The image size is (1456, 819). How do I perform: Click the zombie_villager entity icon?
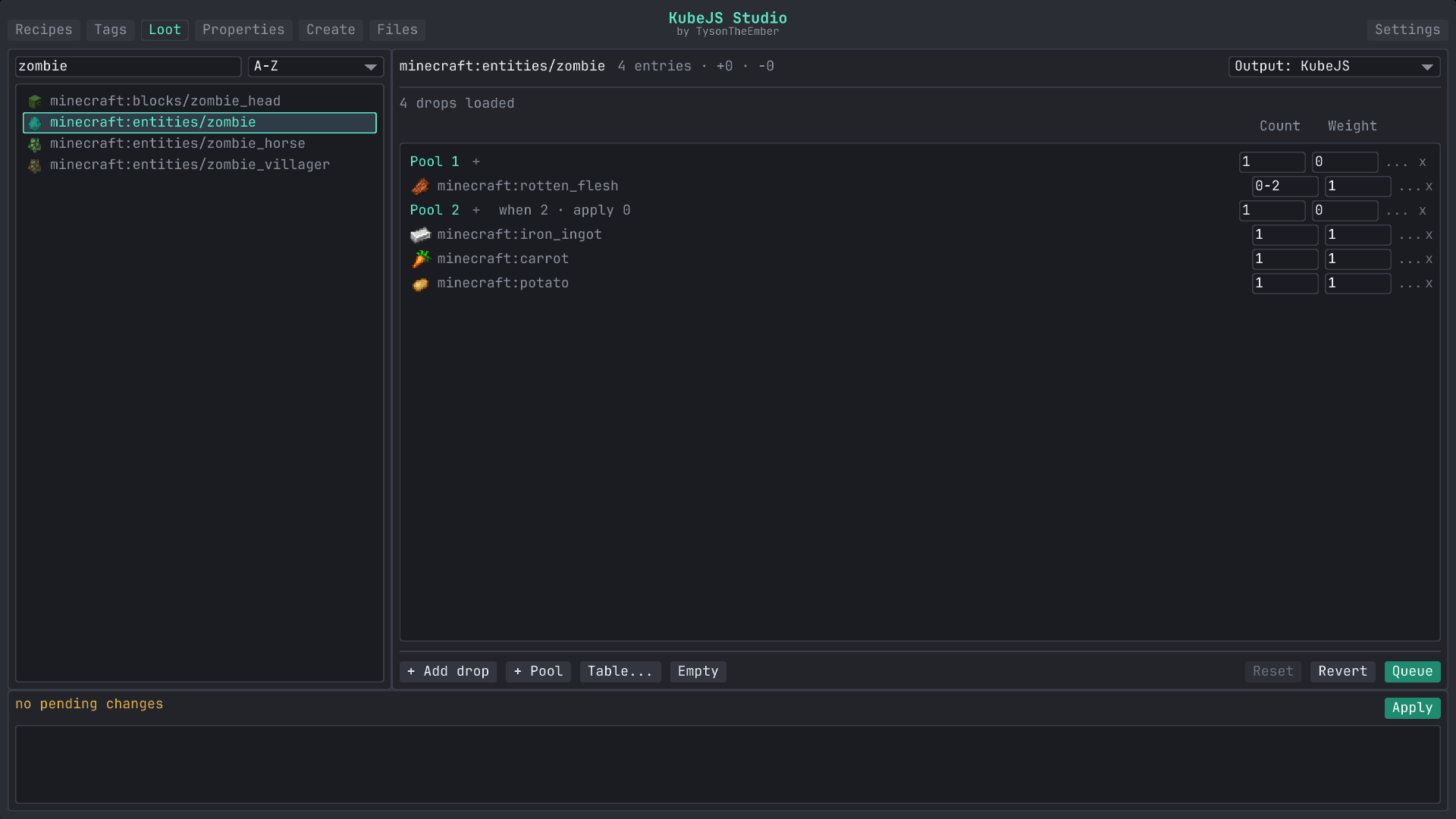click(35, 165)
